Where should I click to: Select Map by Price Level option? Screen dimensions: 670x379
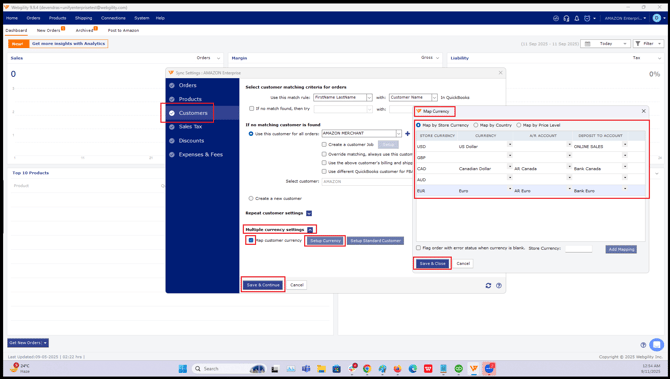coord(519,125)
